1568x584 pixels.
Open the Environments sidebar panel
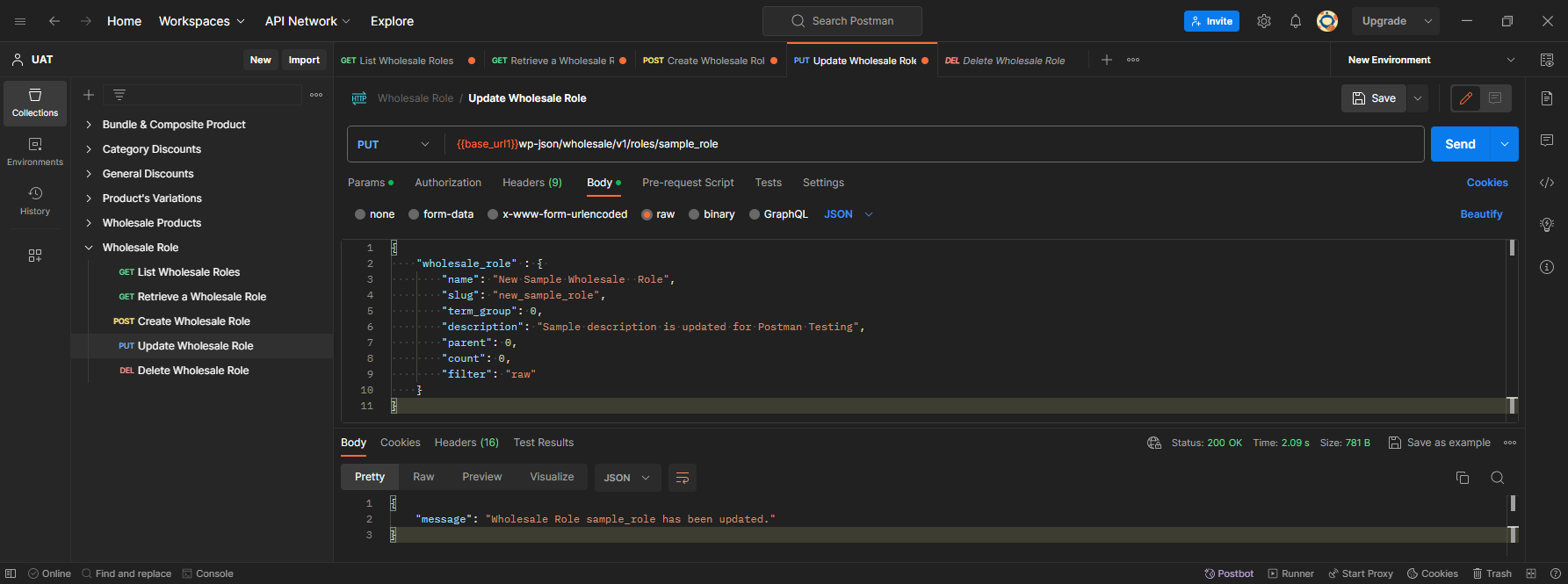pyautogui.click(x=35, y=152)
